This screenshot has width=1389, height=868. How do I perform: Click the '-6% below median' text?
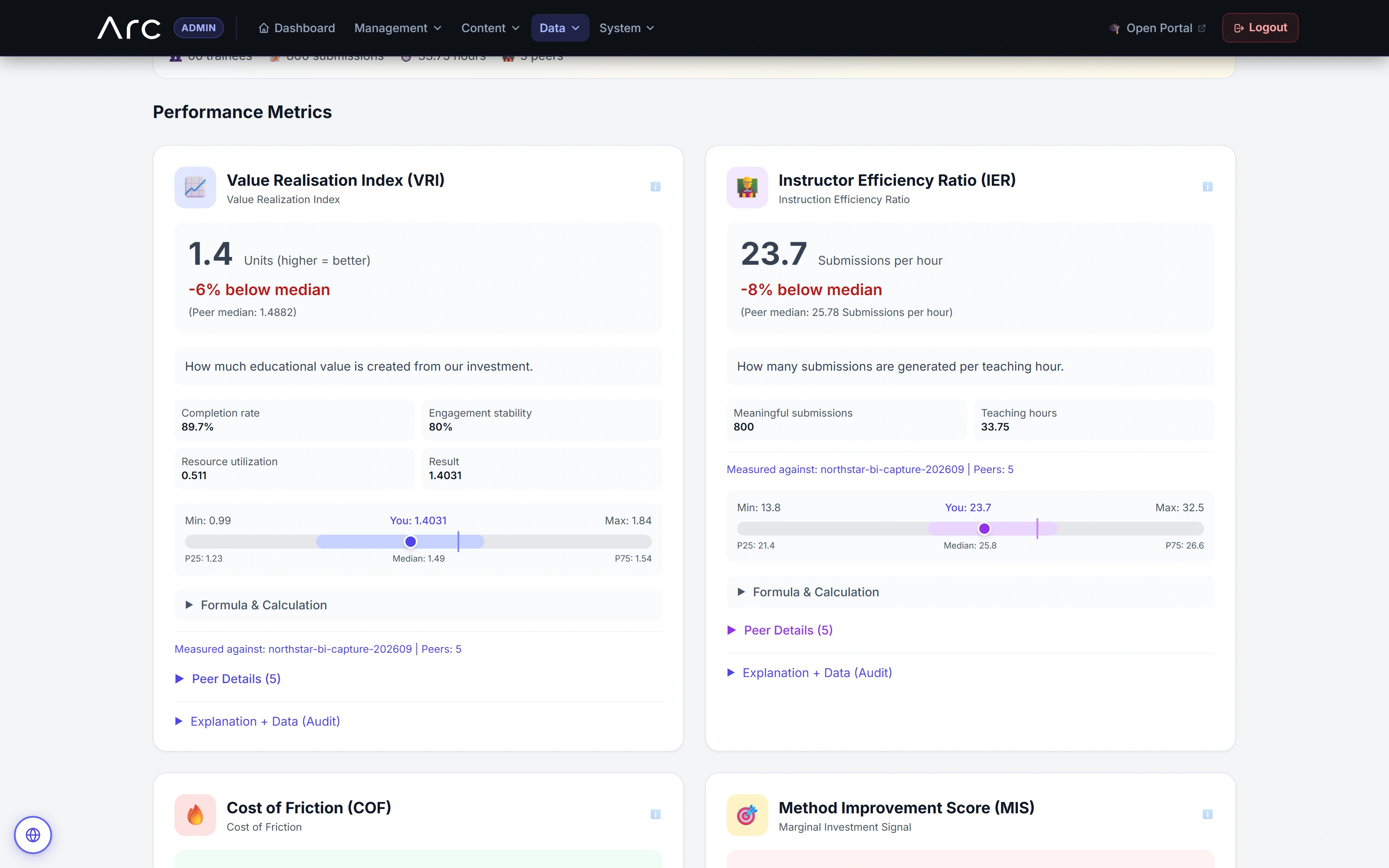pyautogui.click(x=260, y=289)
